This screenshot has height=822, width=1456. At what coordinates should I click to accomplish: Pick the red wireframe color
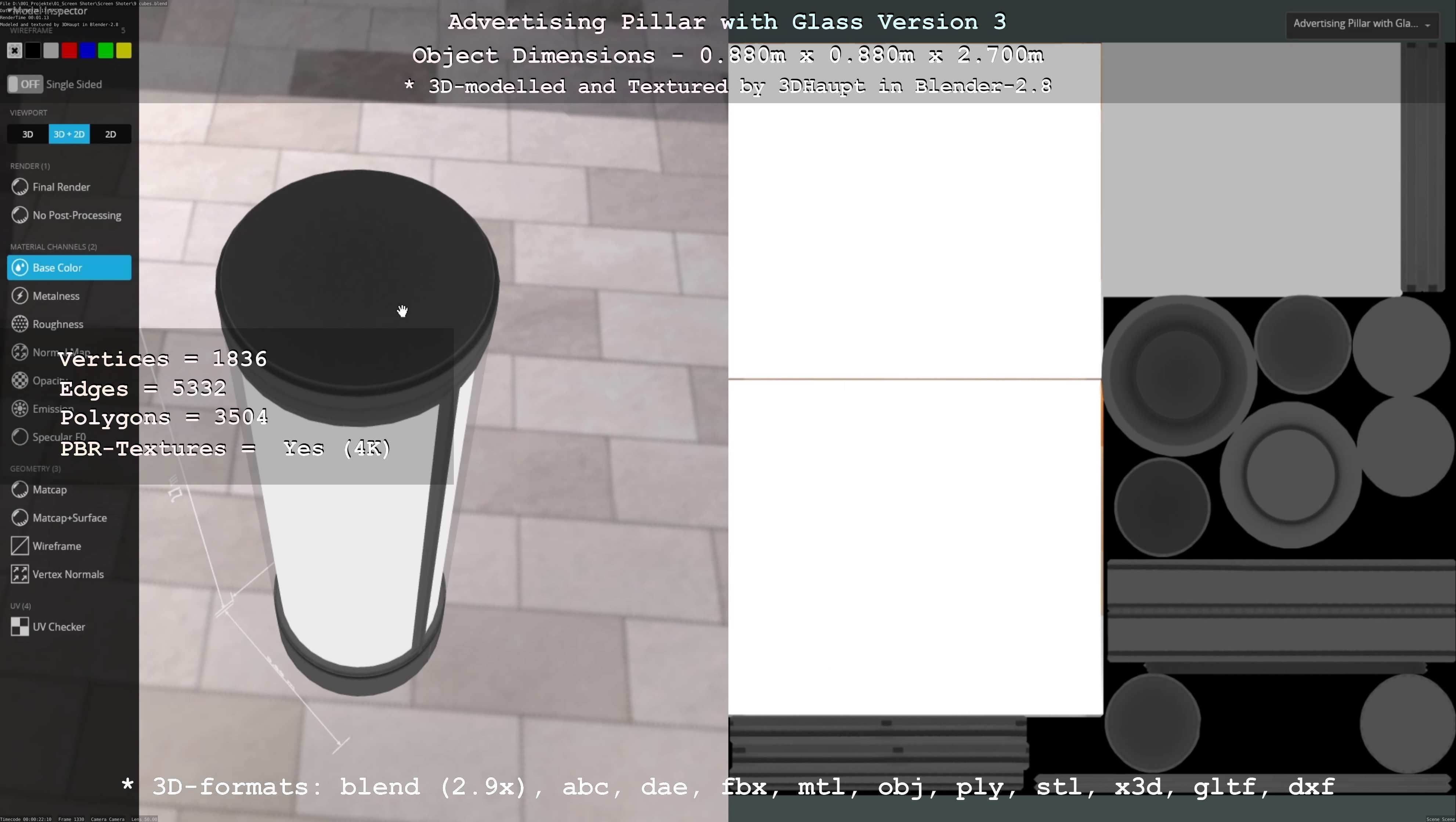tap(69, 51)
